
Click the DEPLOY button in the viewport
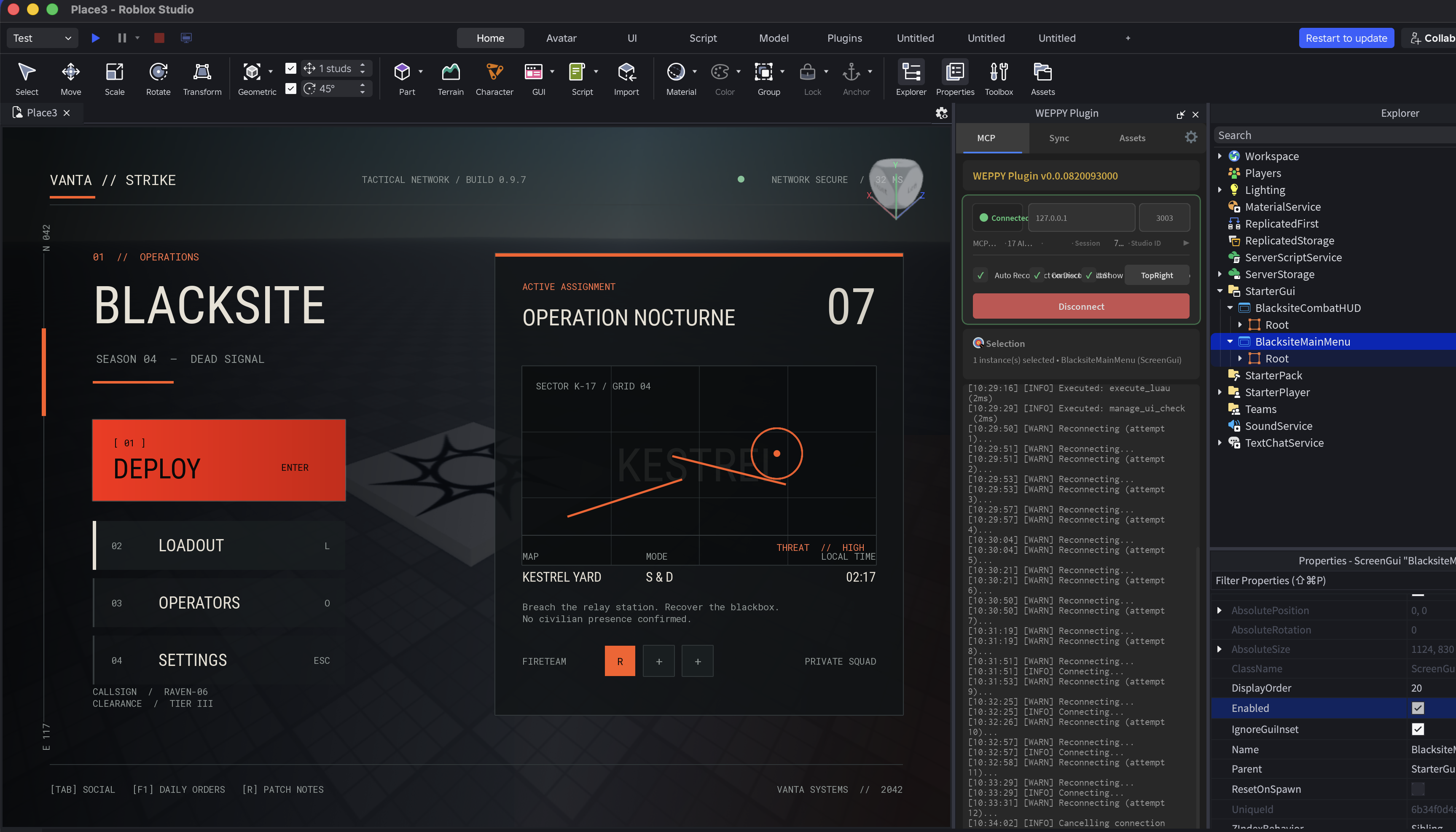219,460
